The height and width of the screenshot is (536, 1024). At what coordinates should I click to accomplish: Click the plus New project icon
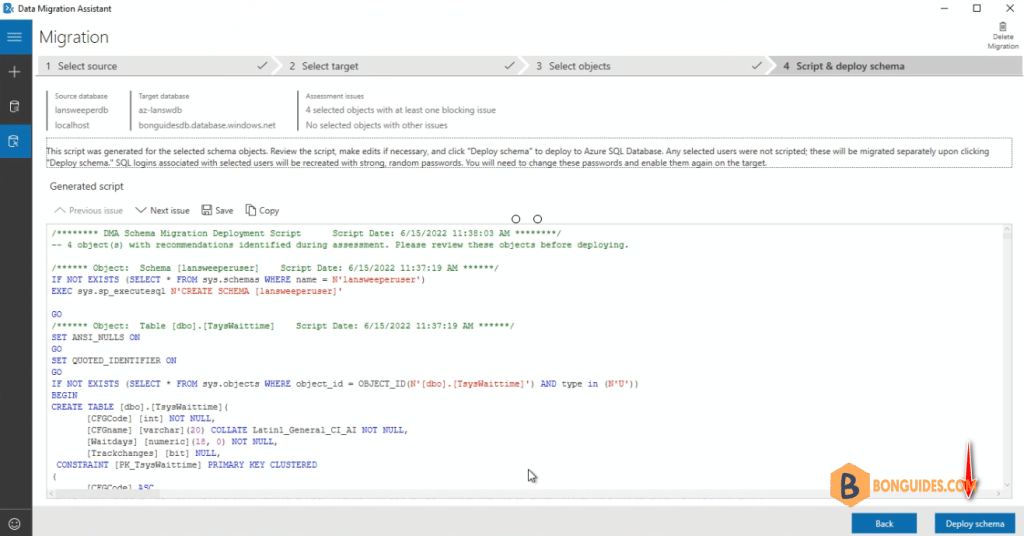click(x=14, y=72)
